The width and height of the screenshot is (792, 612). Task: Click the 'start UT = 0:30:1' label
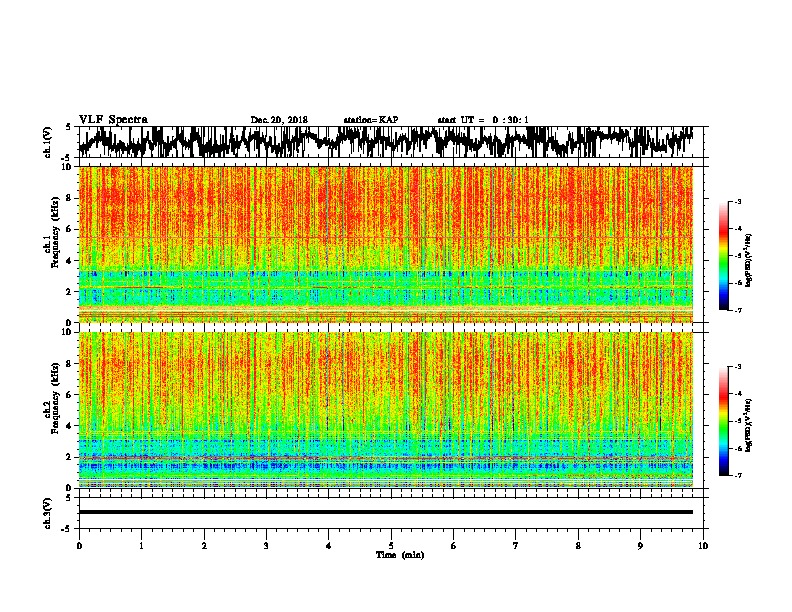point(483,120)
